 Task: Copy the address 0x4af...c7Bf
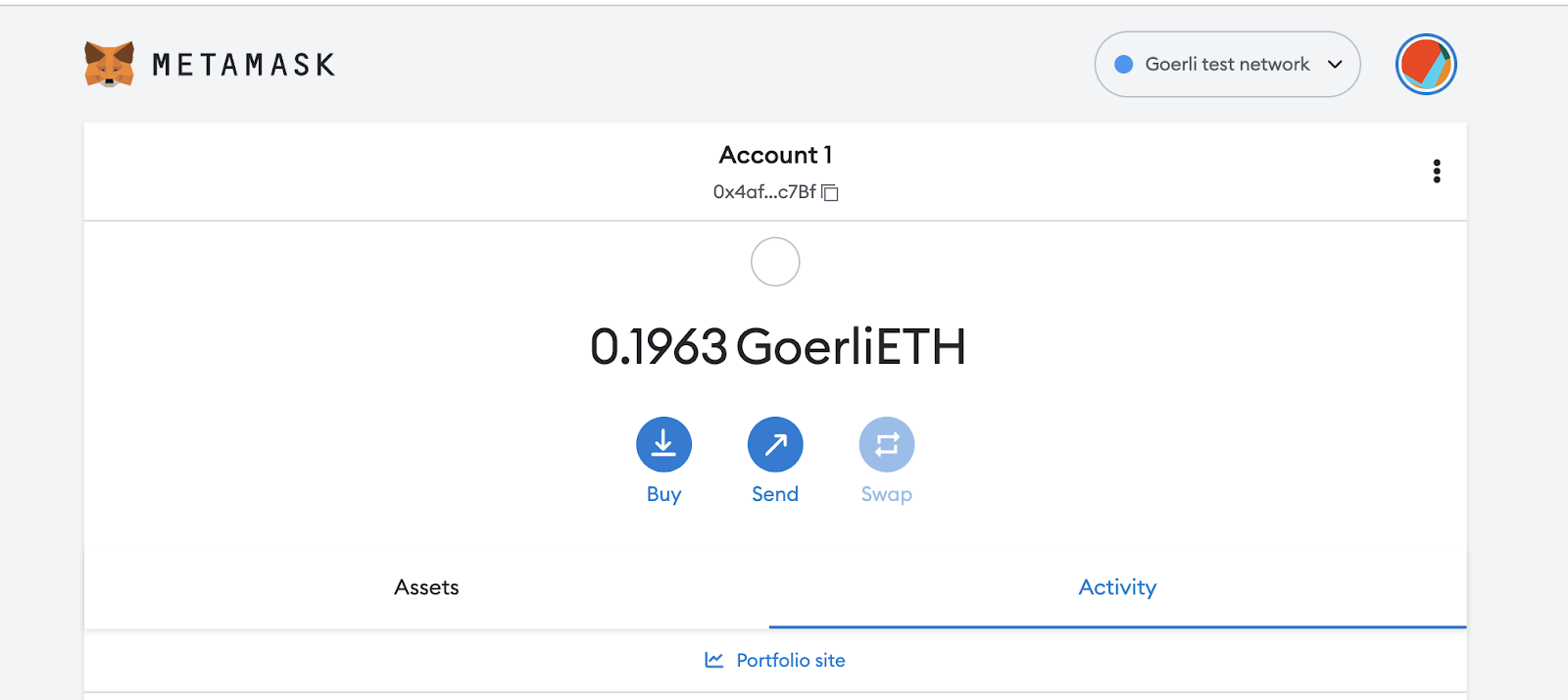pyautogui.click(x=764, y=192)
